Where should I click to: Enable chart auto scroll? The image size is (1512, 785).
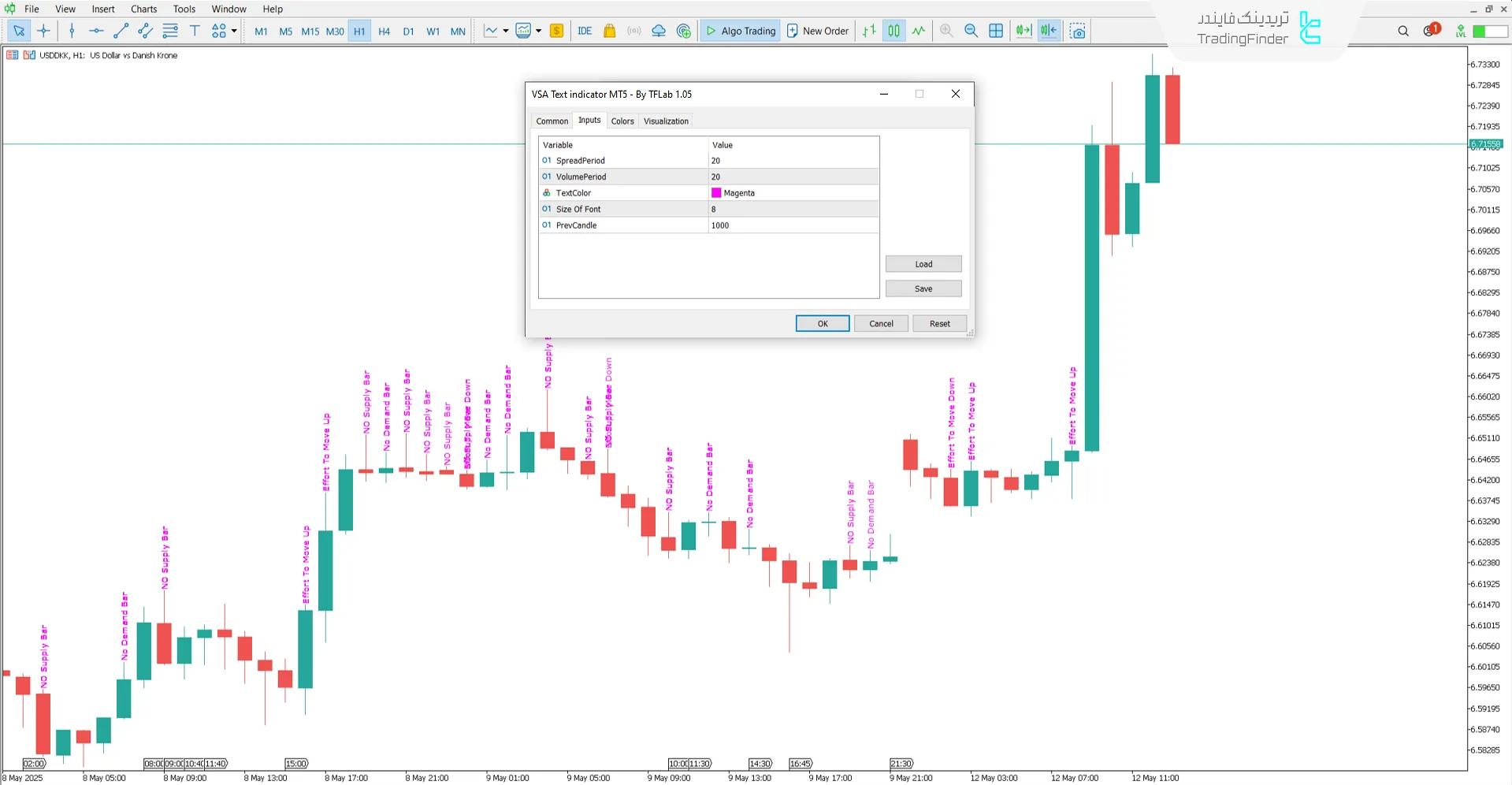click(x=1023, y=31)
